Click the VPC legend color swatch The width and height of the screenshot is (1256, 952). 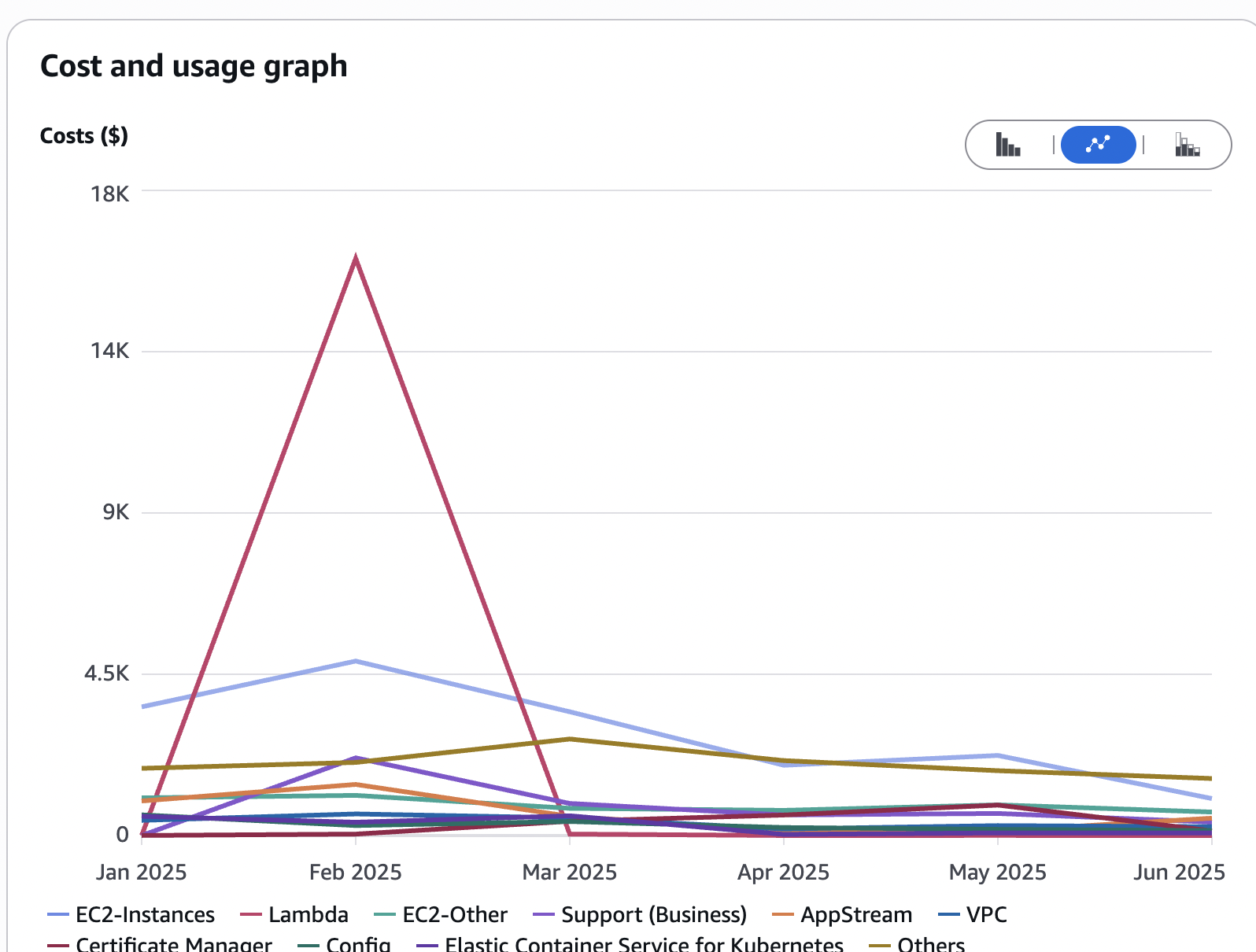click(x=950, y=915)
